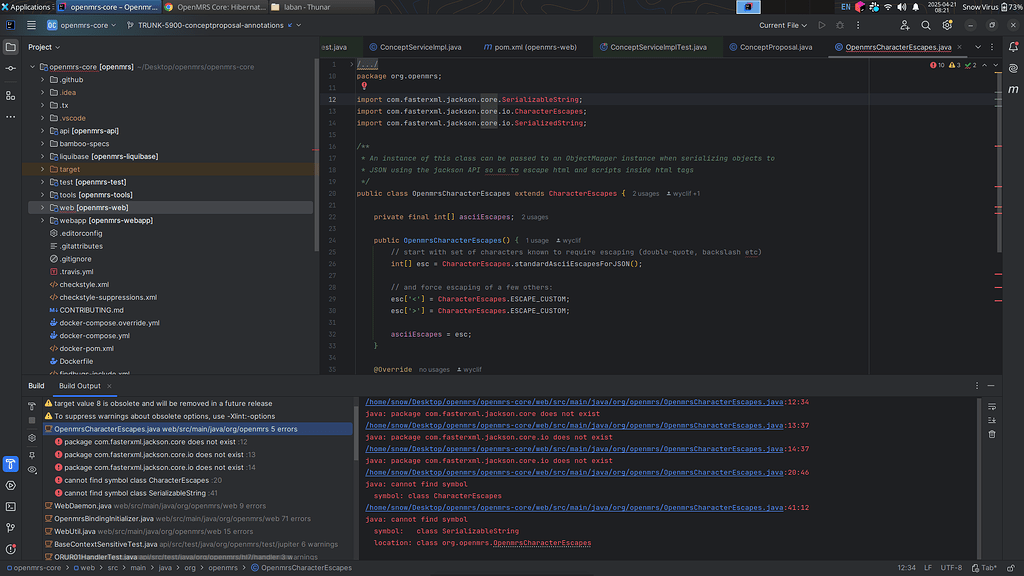The image size is (1024, 576).
Task: Open the Git tool window icon
Action: [x=10, y=527]
